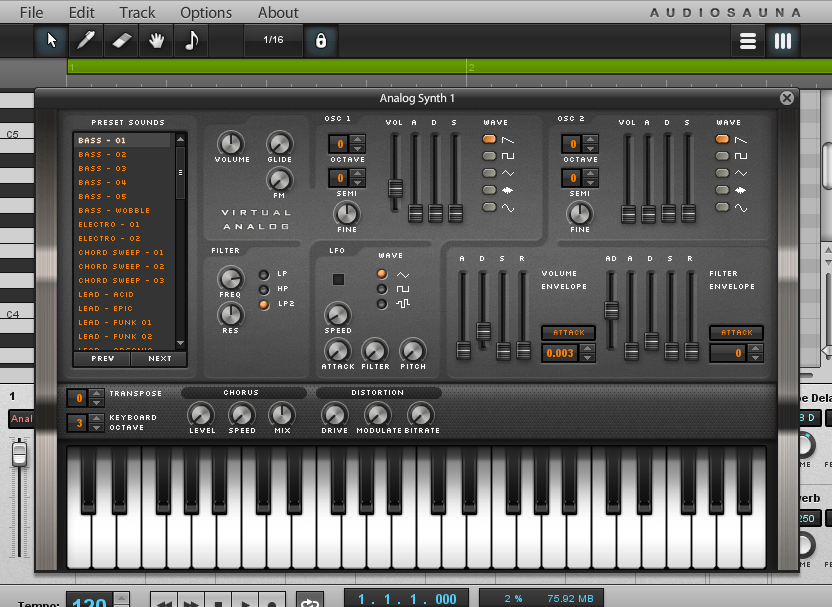
Task: Click the filter envelope AD slider
Action: (611, 310)
